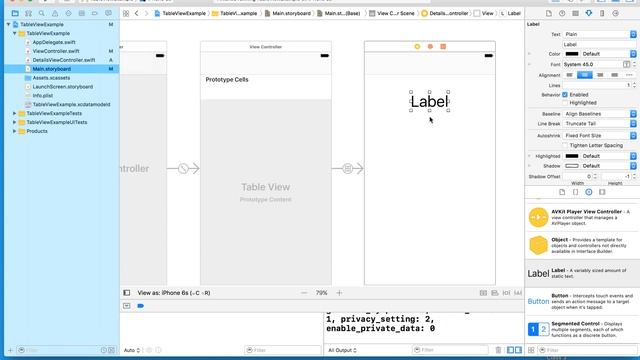640x360 pixels.
Task: Set text alignment to left
Action: point(570,75)
